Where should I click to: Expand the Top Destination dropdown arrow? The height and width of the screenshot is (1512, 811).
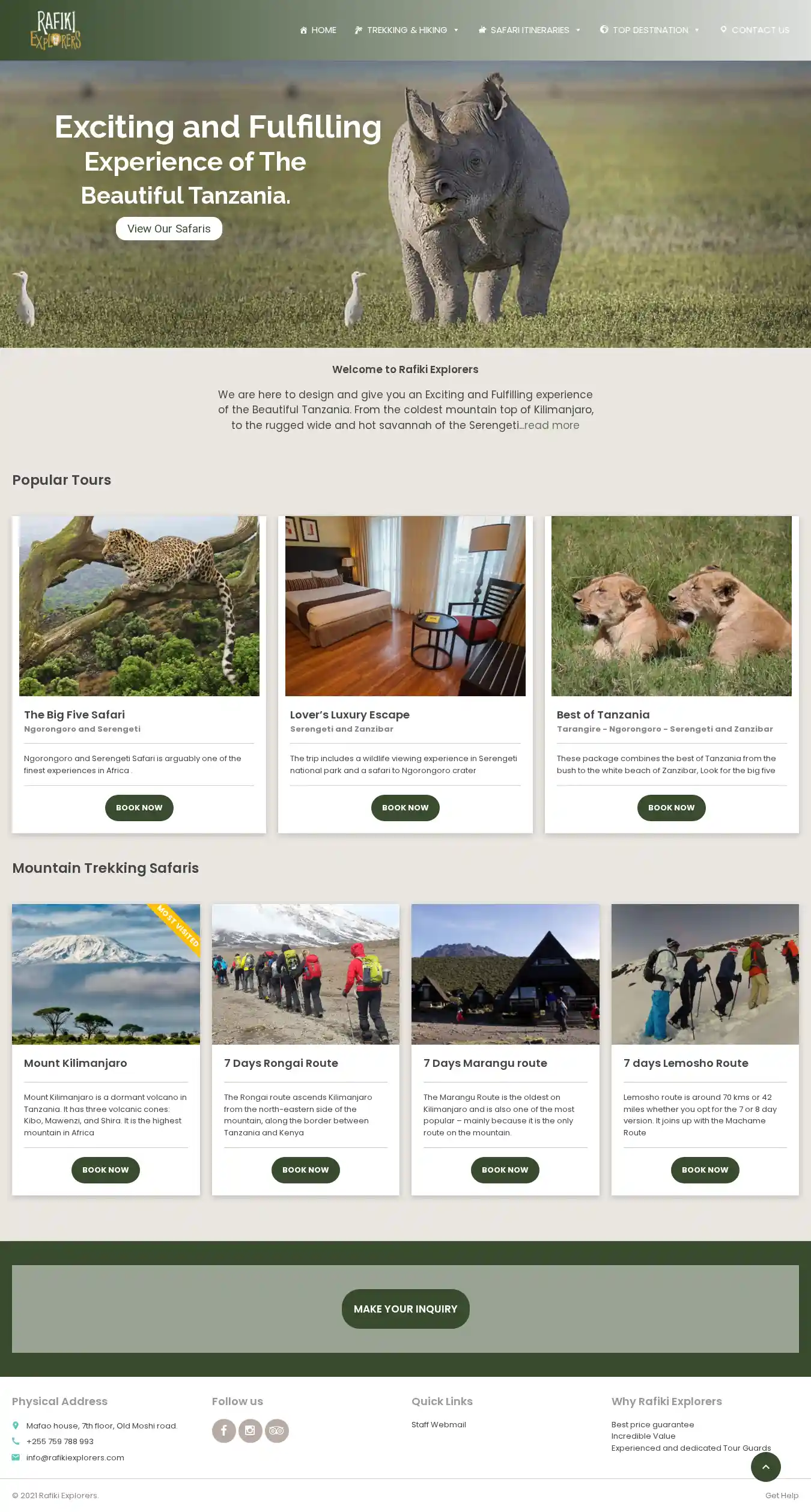[x=697, y=30]
